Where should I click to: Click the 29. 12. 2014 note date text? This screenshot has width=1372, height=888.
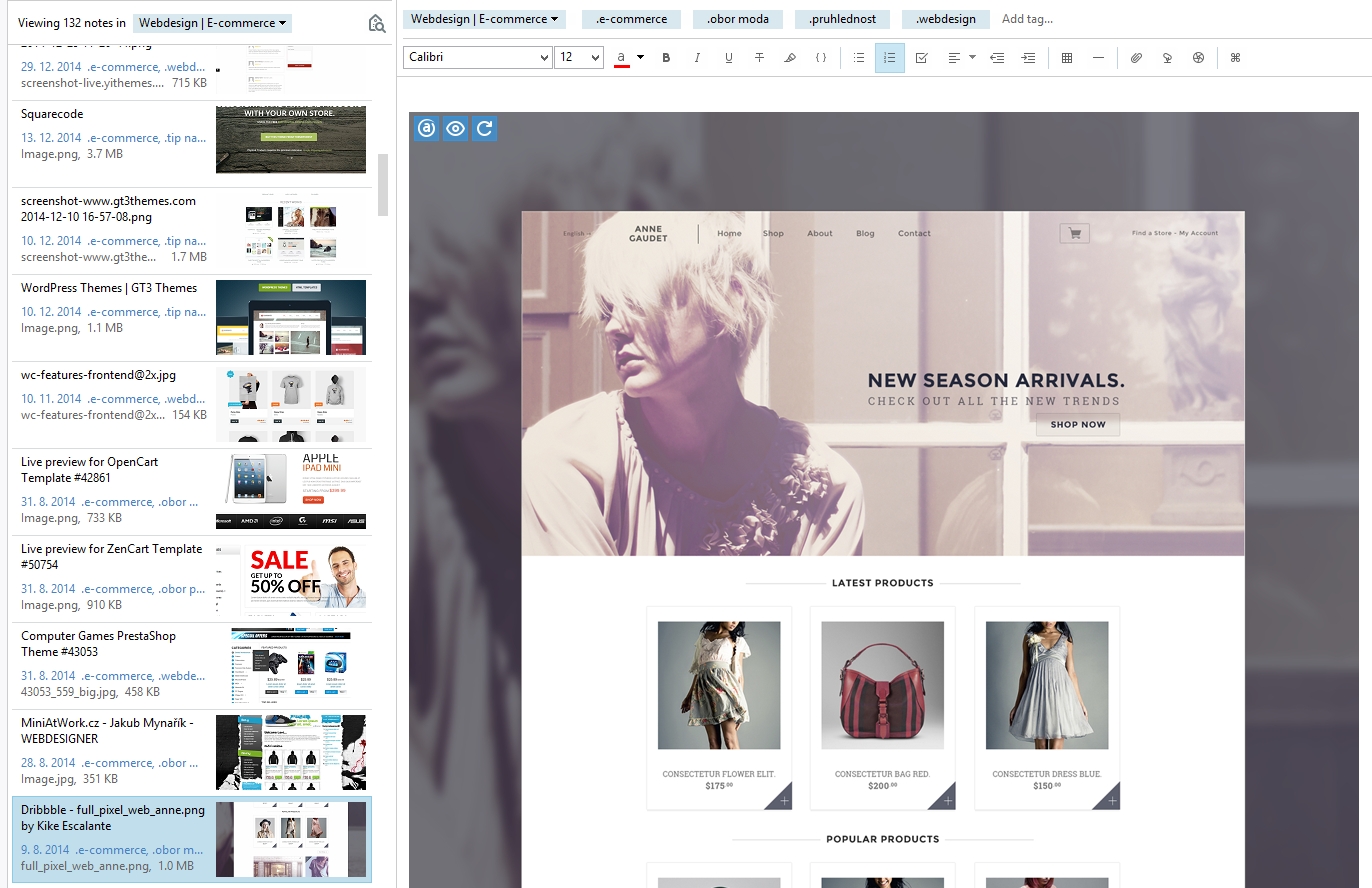coord(51,67)
